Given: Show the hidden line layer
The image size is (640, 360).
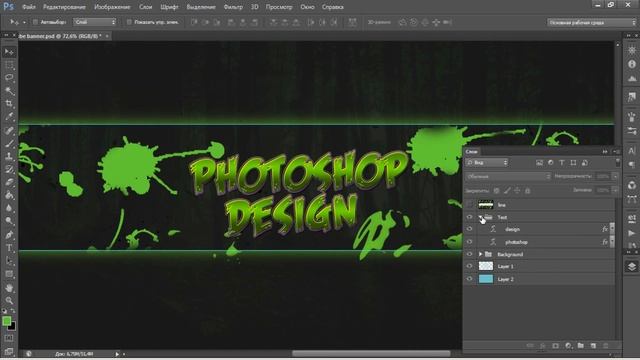Looking at the screenshot, I should tap(469, 204).
